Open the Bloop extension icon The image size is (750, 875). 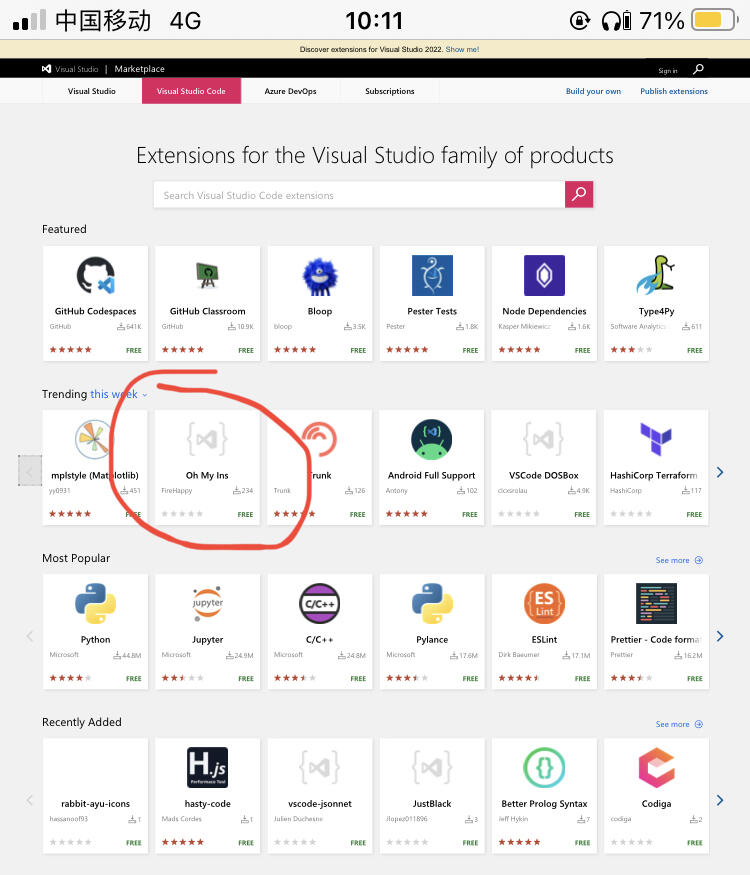pyautogui.click(x=320, y=275)
